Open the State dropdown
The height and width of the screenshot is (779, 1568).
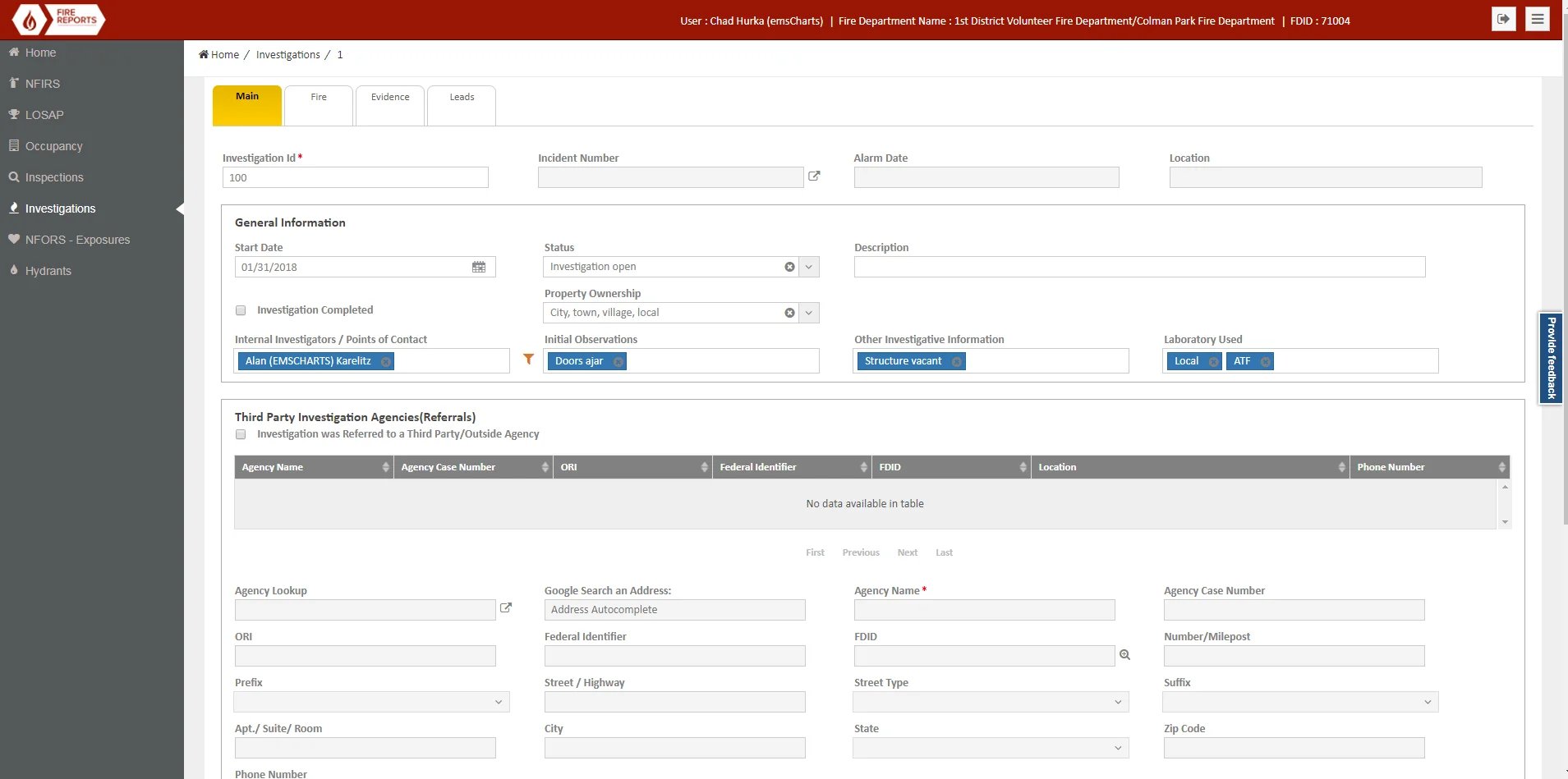pos(991,748)
